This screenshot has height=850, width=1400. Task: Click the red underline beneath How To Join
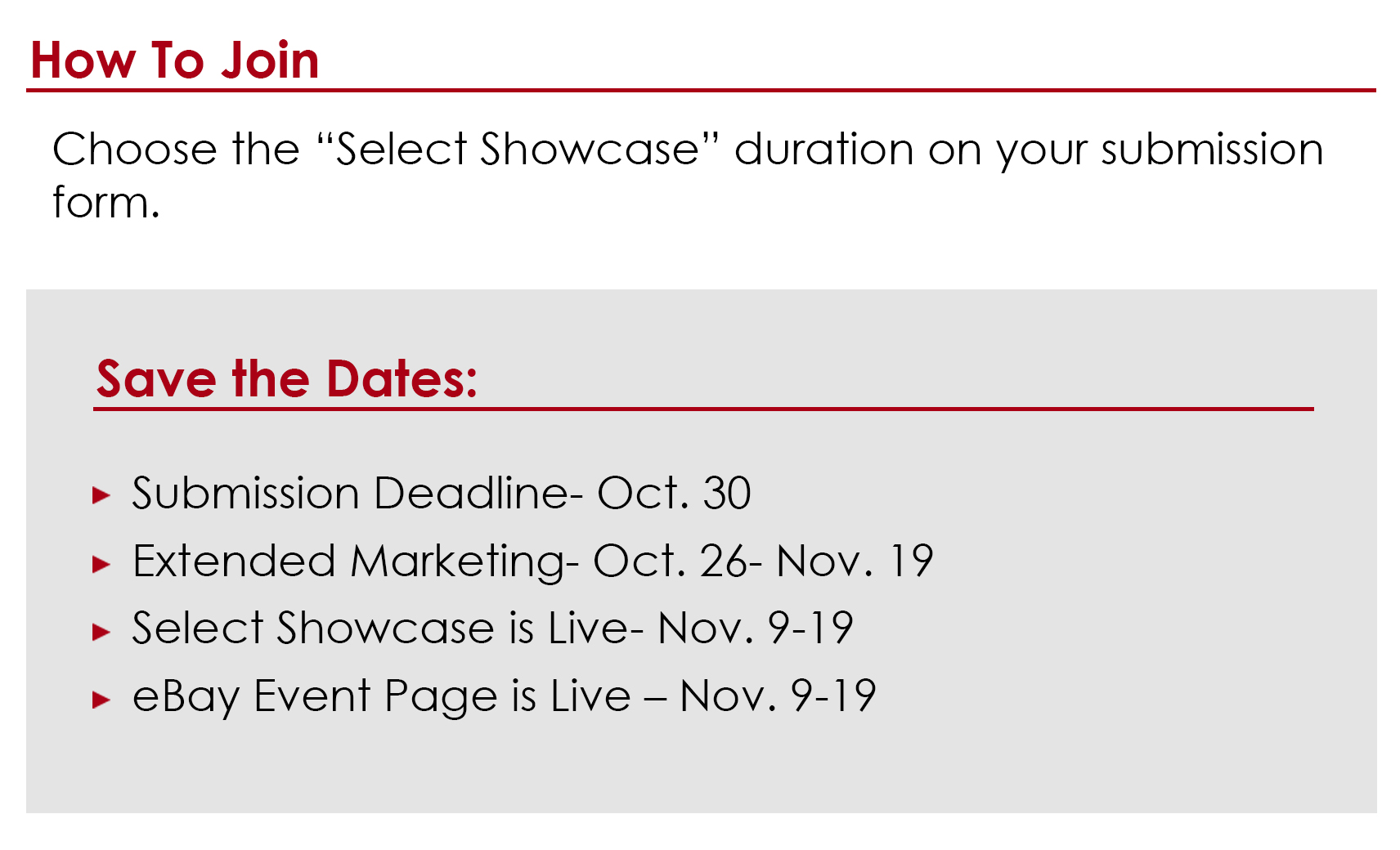click(701, 90)
